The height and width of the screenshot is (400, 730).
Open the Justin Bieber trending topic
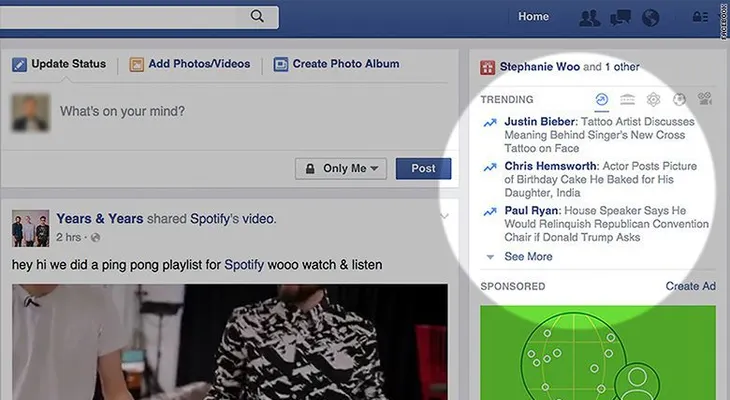coord(540,122)
